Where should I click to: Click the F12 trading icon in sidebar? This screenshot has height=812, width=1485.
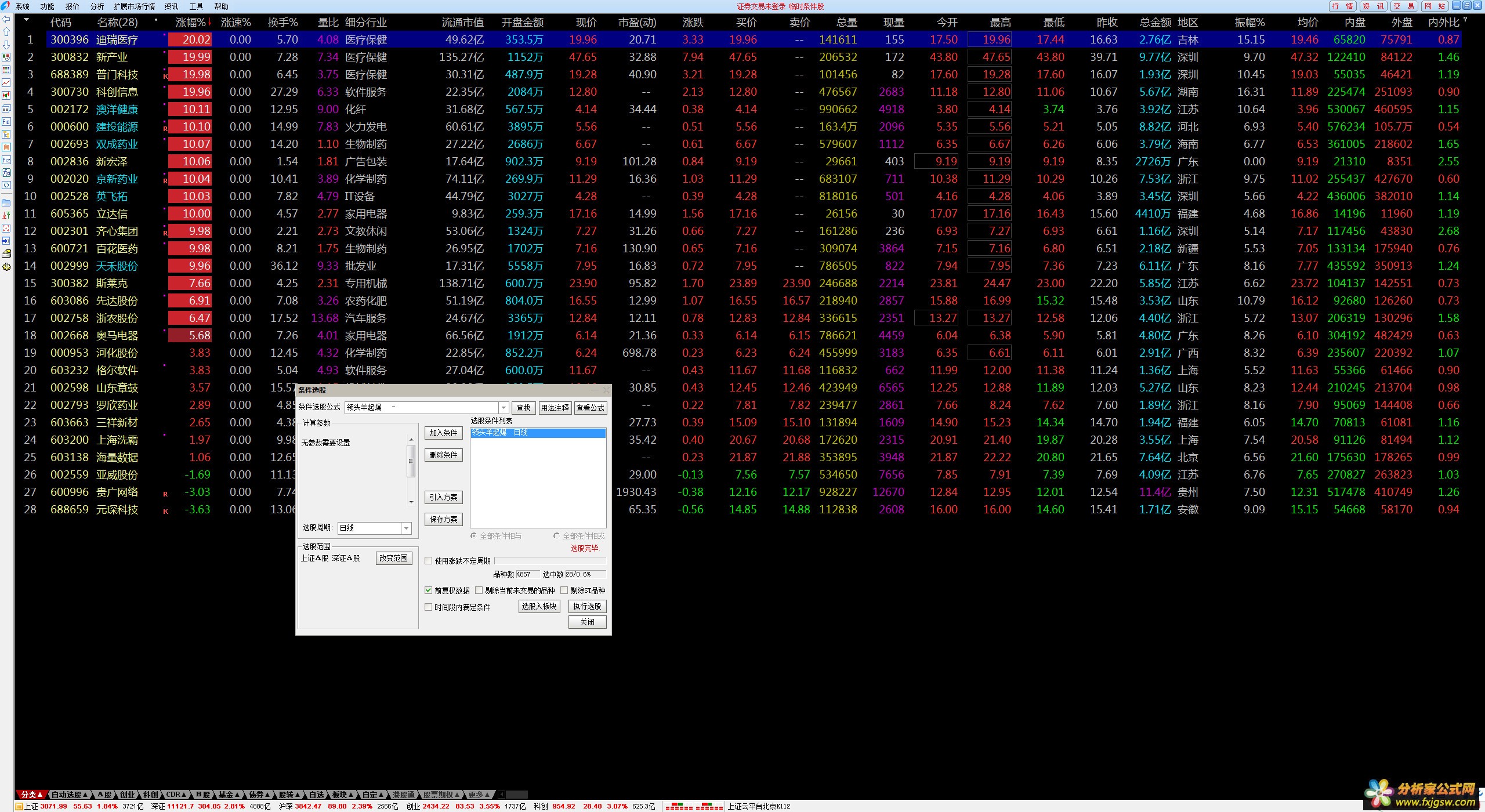(6, 159)
